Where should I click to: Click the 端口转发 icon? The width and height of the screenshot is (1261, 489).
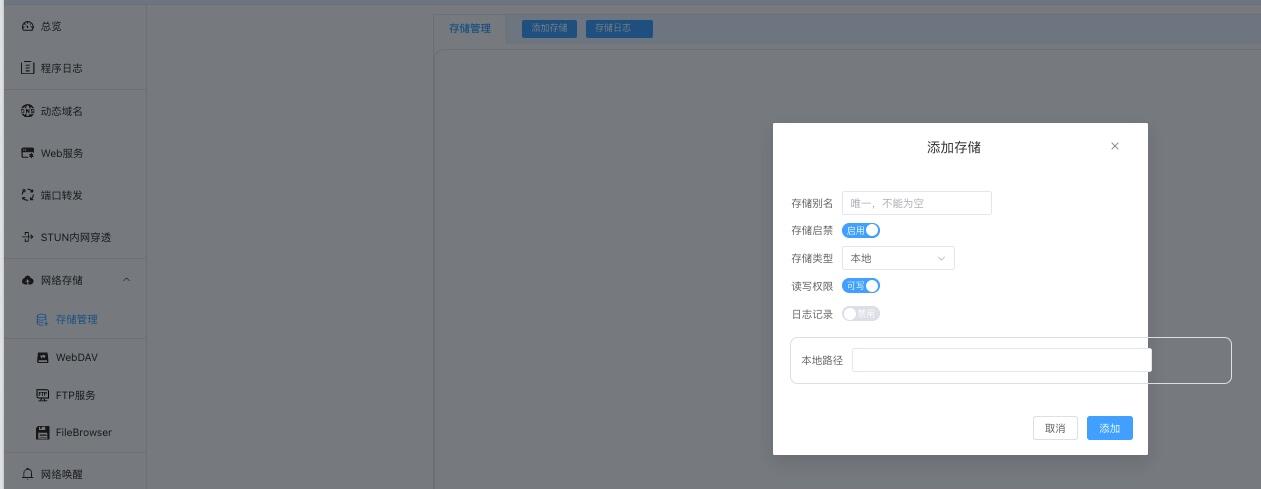(28, 195)
